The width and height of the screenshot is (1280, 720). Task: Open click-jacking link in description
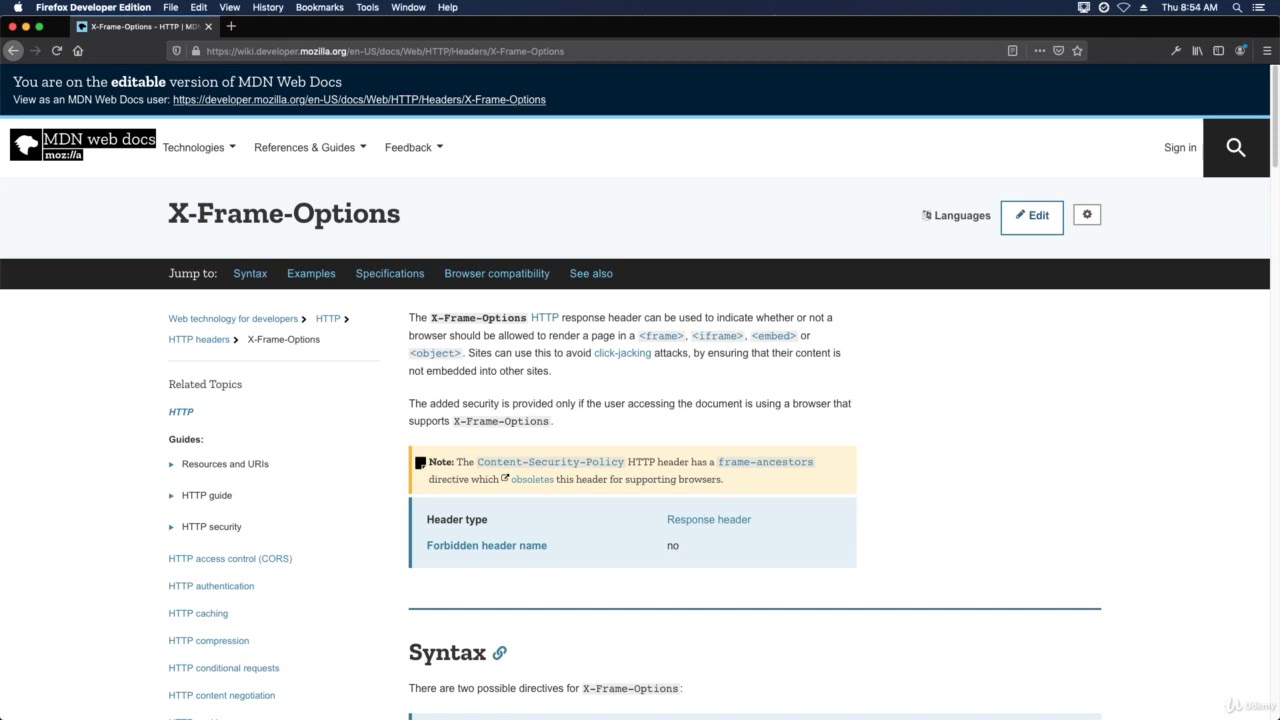click(622, 353)
